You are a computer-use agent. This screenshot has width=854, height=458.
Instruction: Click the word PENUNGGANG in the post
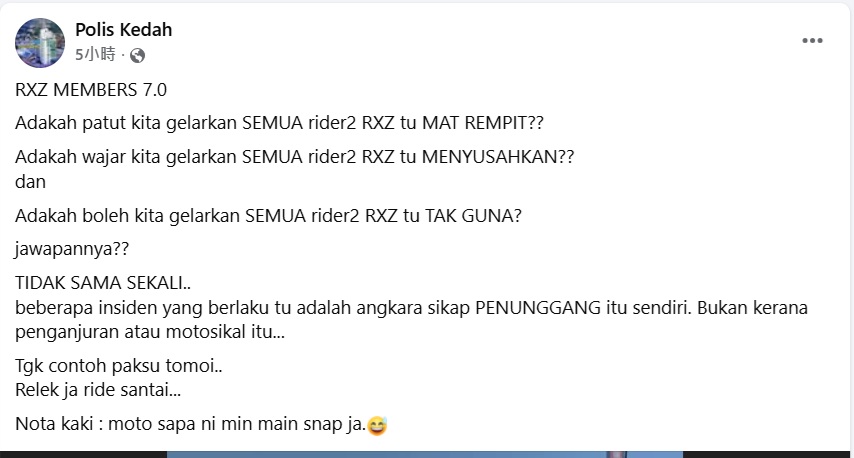(x=538, y=308)
